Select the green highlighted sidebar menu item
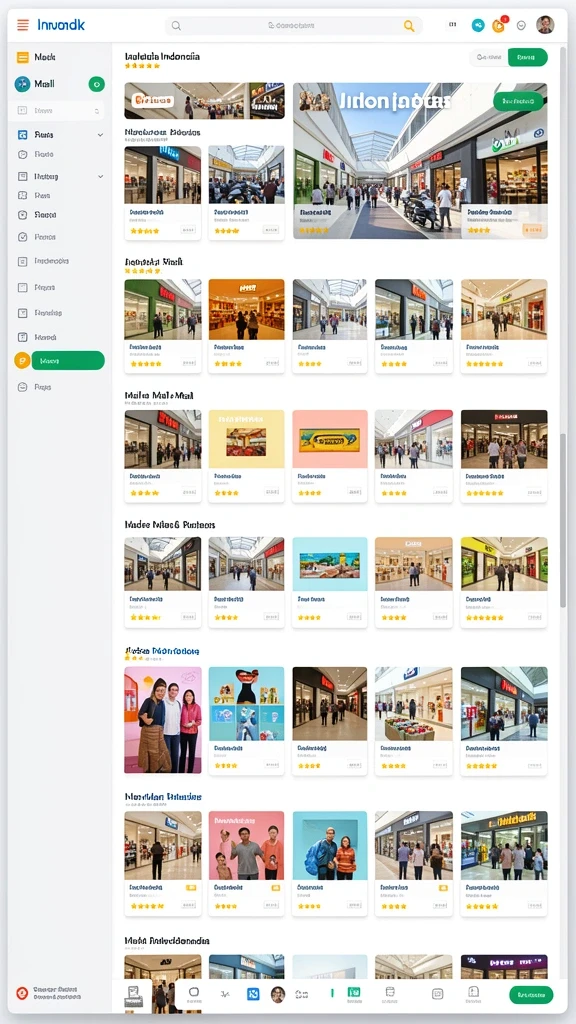The width and height of the screenshot is (576, 1024). 68,360
